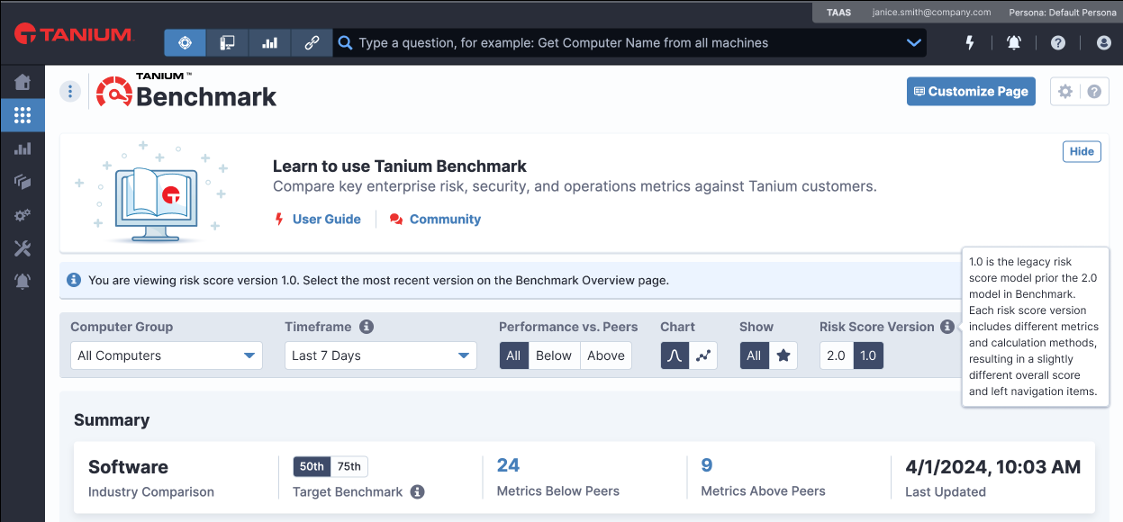Click the Customize Page button
Viewport: 1123px width, 522px height.
tap(970, 92)
